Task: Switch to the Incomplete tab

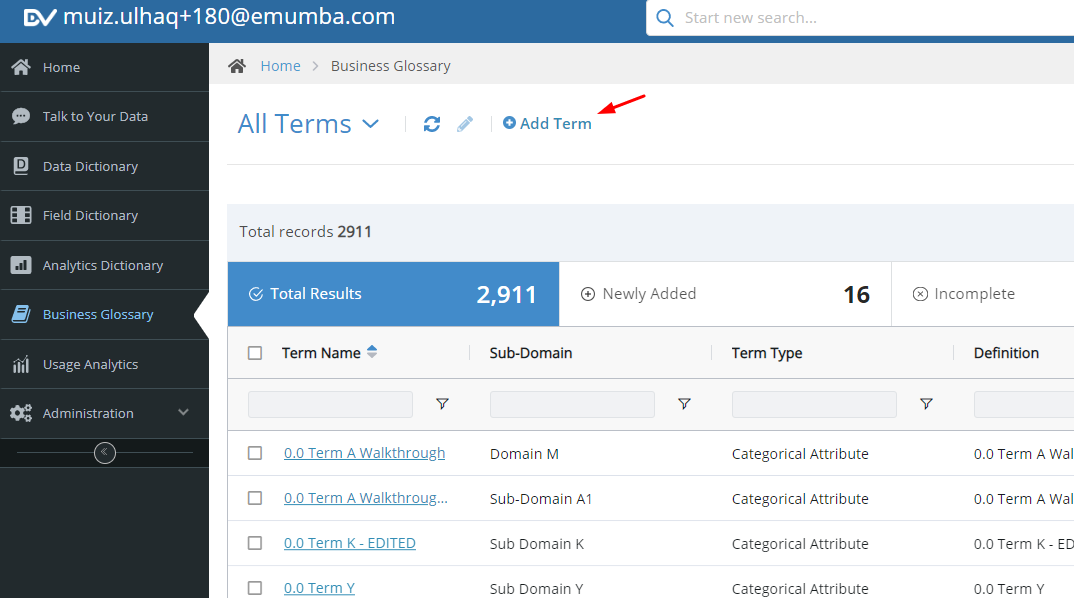Action: [983, 294]
